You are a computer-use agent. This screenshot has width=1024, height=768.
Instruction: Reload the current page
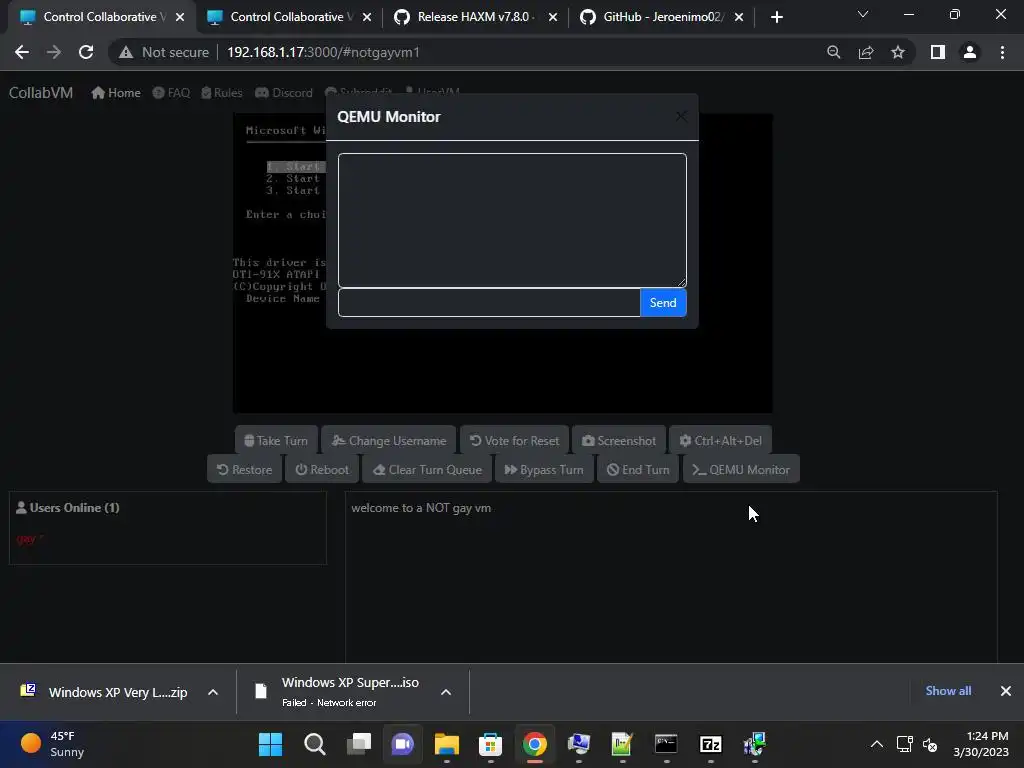[86, 52]
